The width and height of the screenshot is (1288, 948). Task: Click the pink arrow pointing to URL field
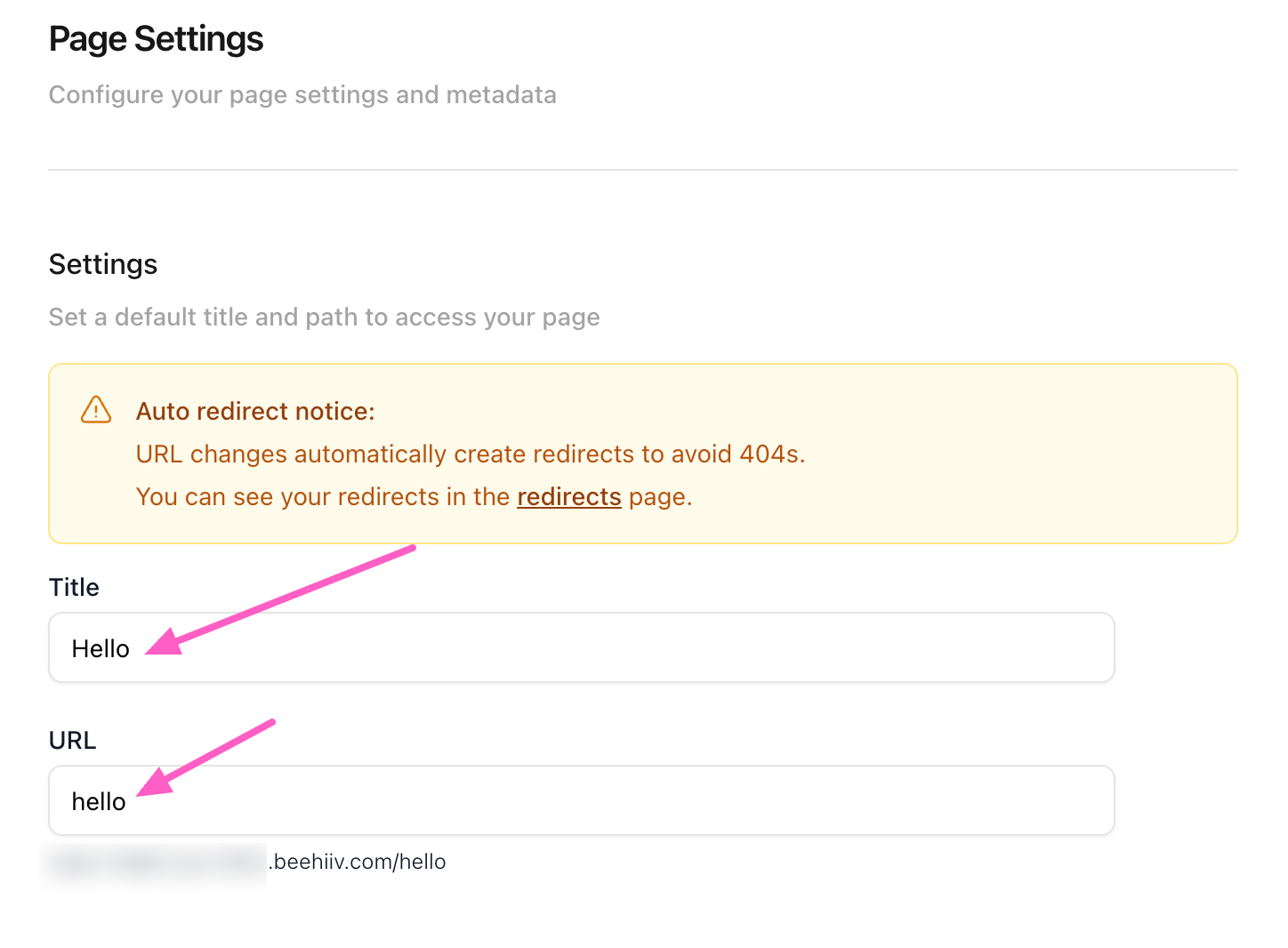tap(209, 757)
